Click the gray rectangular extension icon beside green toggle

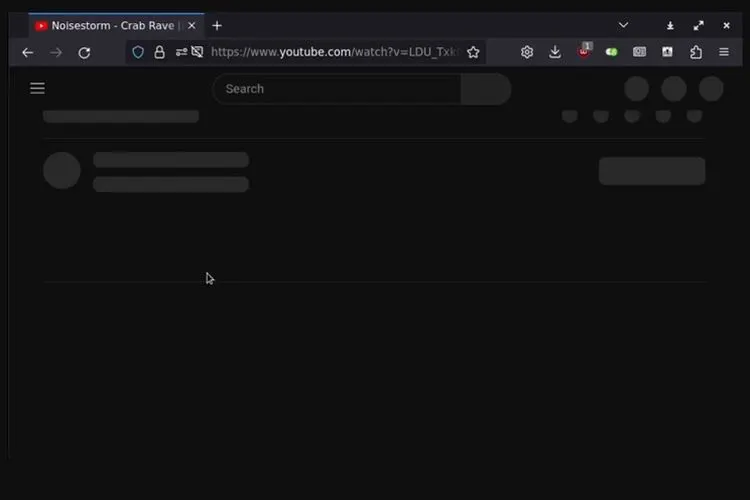pyautogui.click(x=640, y=52)
